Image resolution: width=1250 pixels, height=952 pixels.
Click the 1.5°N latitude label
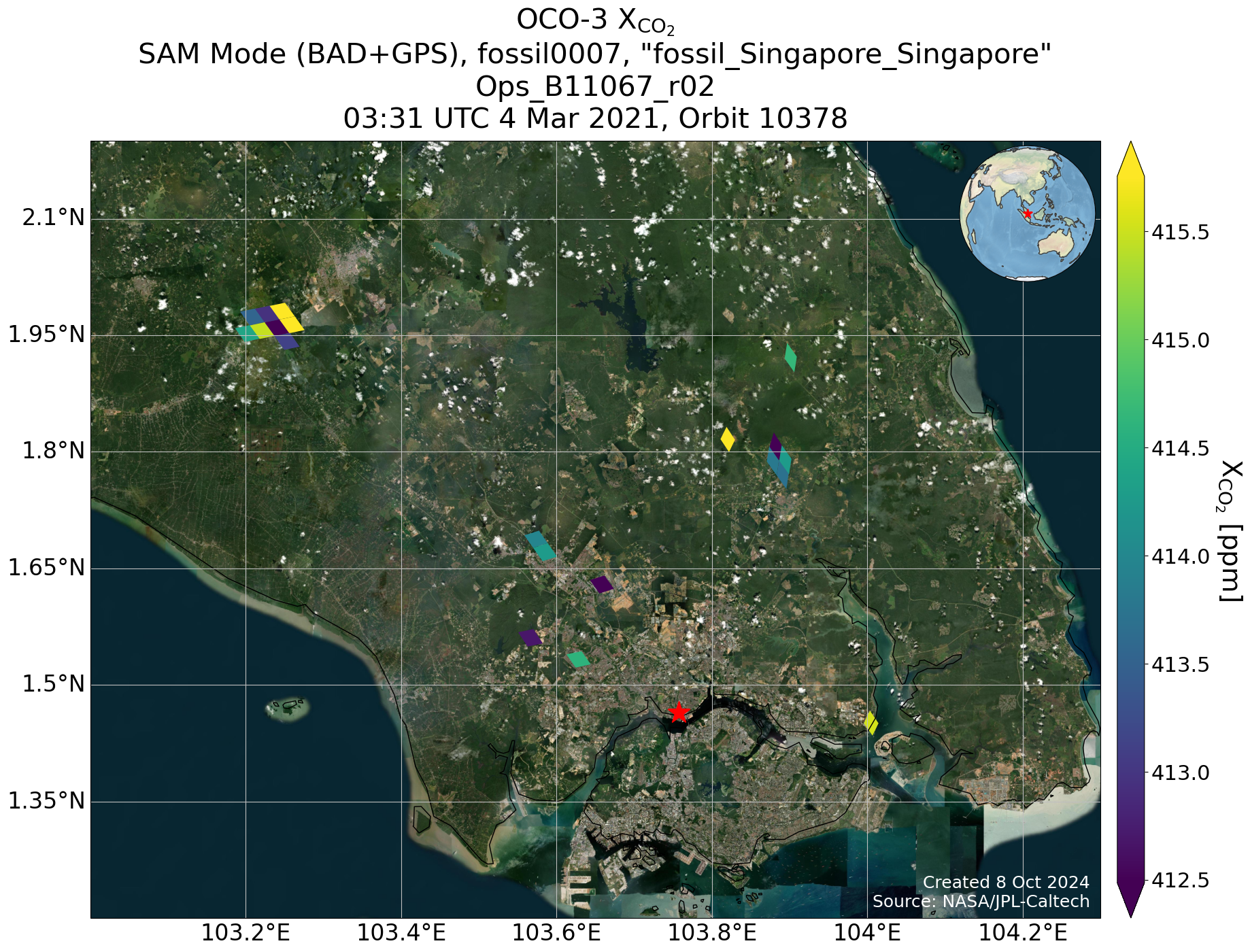54,685
